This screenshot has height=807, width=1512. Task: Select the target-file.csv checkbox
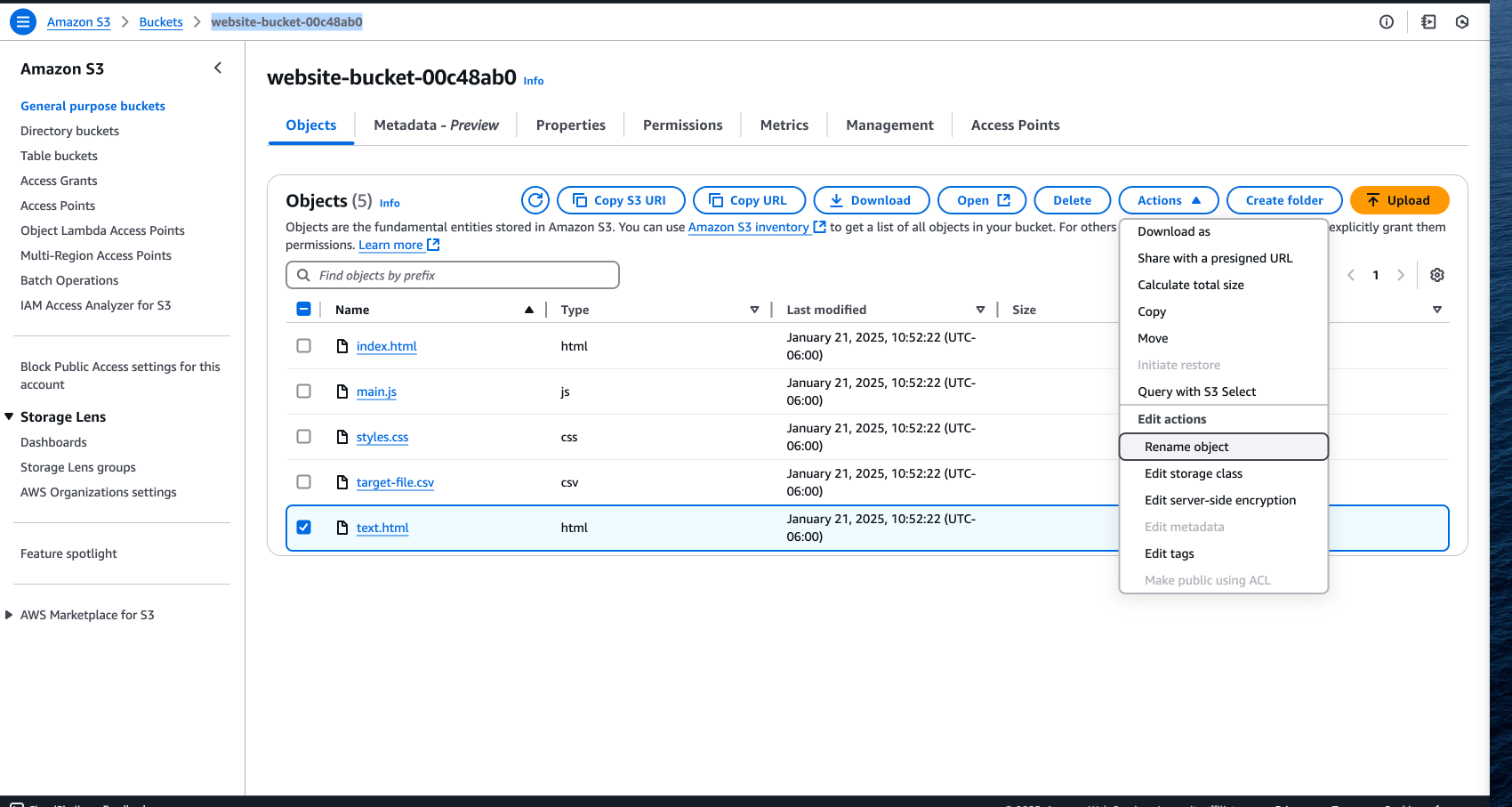click(303, 481)
